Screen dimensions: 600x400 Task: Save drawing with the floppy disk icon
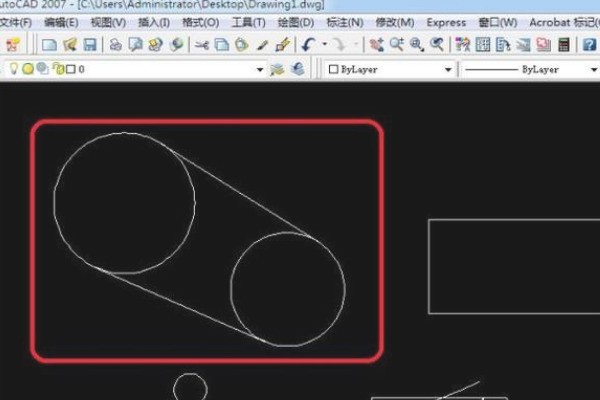(x=90, y=44)
